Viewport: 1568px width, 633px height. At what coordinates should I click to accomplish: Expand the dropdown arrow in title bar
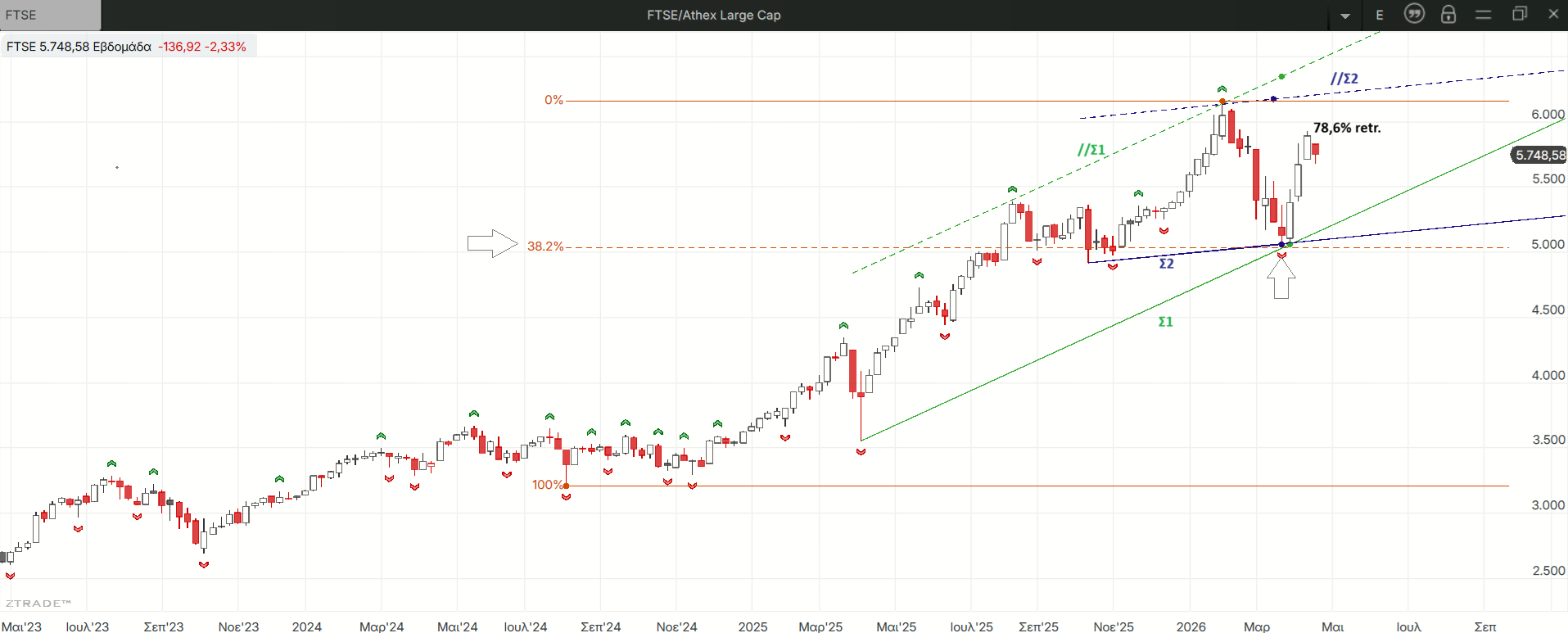(1345, 16)
